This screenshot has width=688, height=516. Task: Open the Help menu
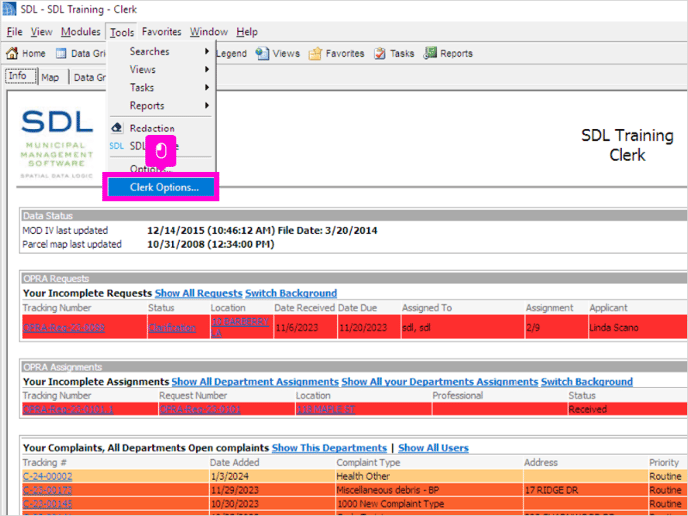[x=247, y=32]
